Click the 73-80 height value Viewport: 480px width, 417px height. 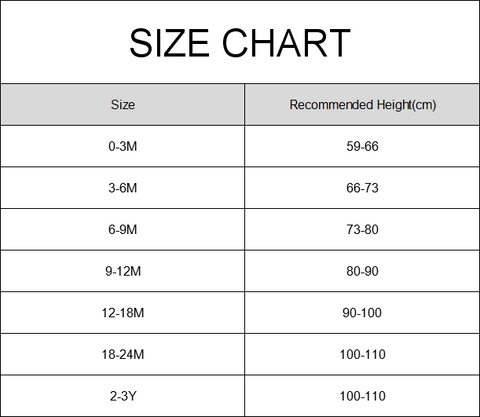click(x=362, y=230)
